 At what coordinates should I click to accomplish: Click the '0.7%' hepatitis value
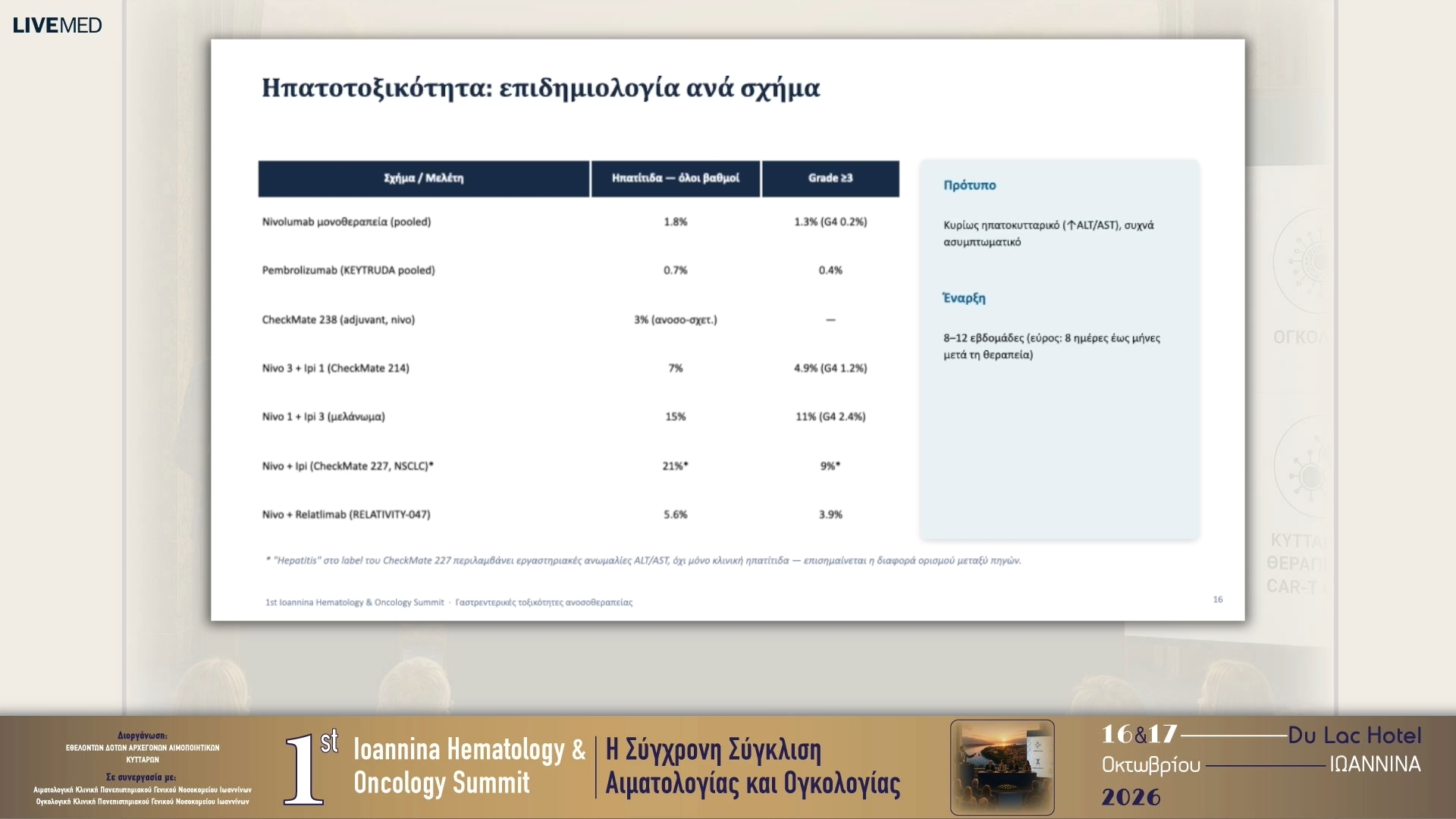tap(675, 270)
